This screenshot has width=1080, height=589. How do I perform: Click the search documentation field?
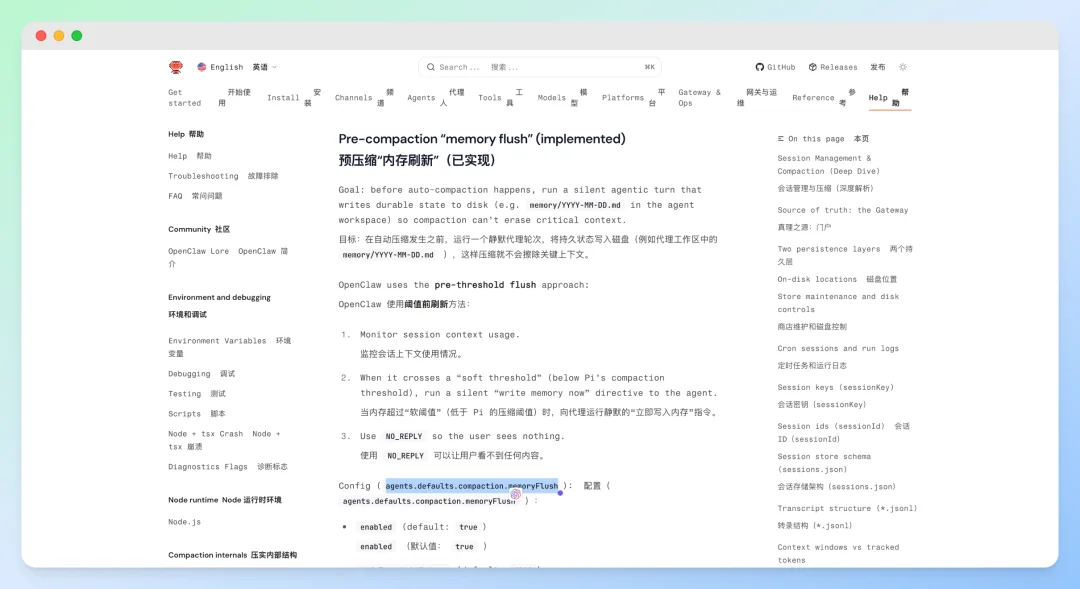[539, 67]
